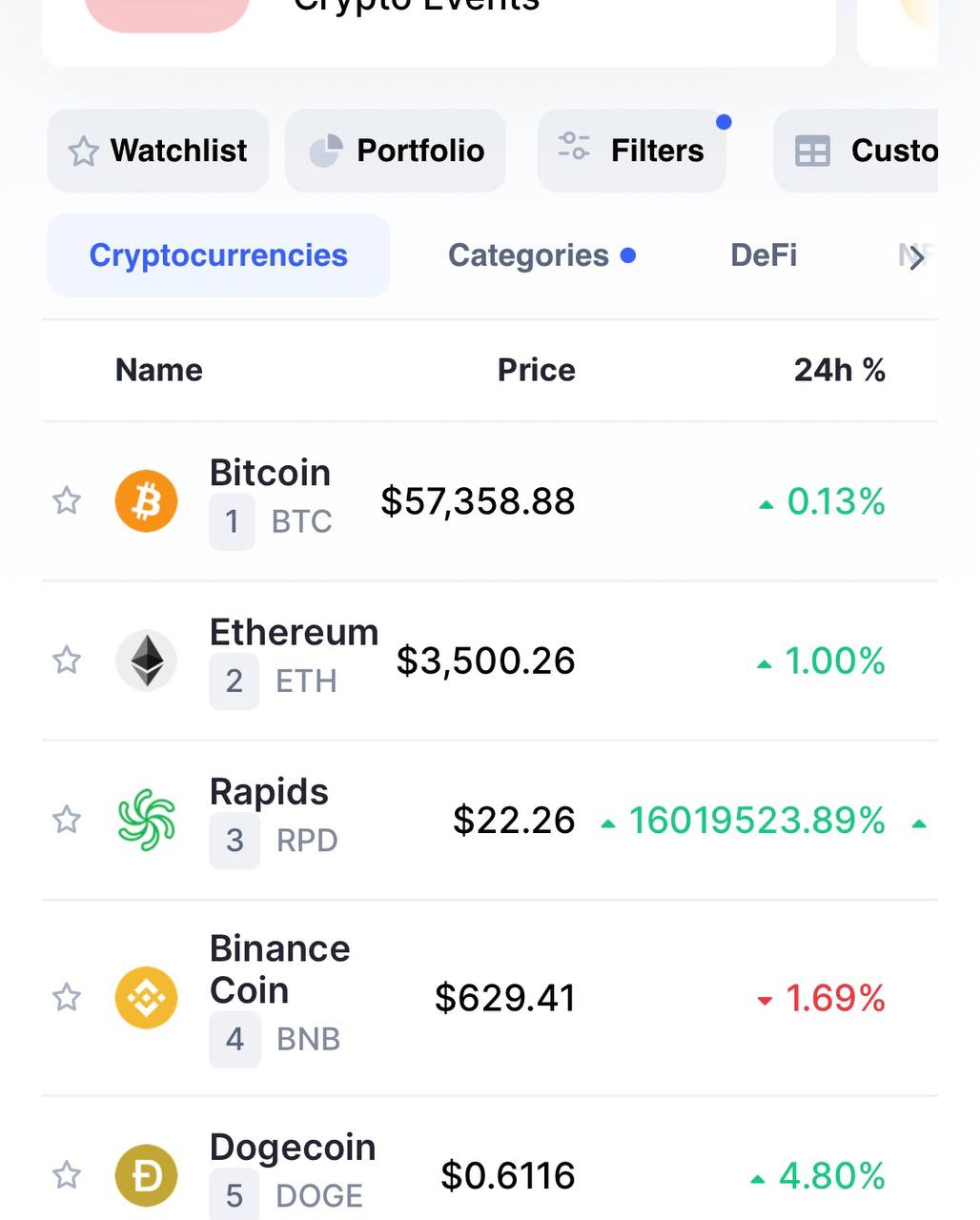
Task: Toggle the watchlist star for Binance Coin
Action: tap(66, 997)
